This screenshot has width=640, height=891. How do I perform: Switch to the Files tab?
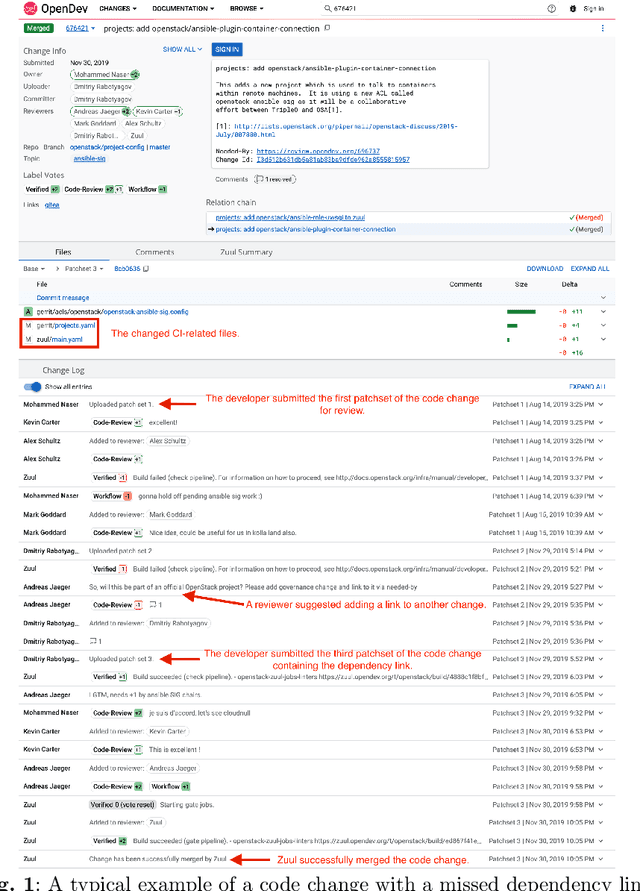tap(63, 252)
